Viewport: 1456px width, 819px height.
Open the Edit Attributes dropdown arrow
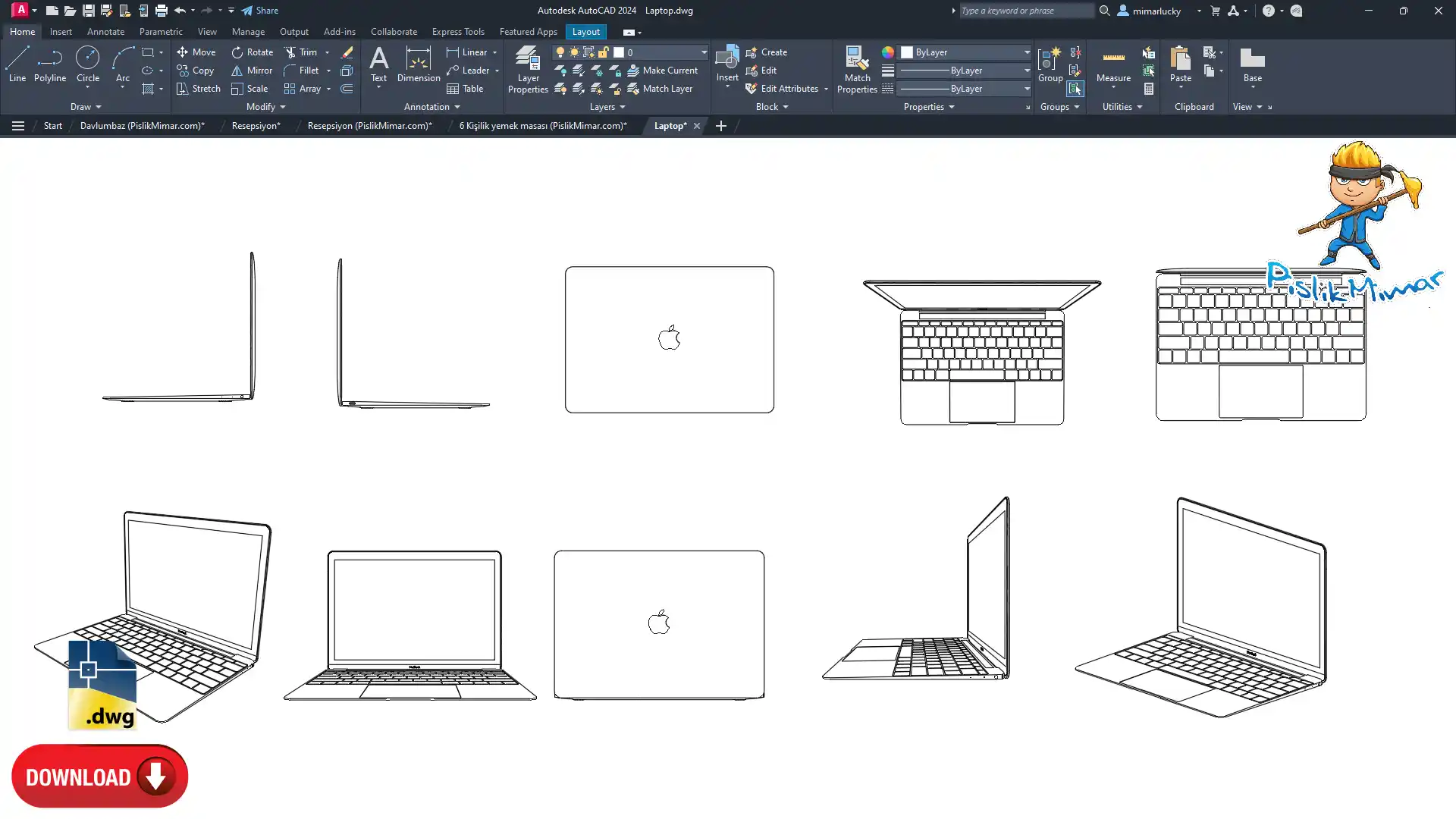pyautogui.click(x=826, y=89)
